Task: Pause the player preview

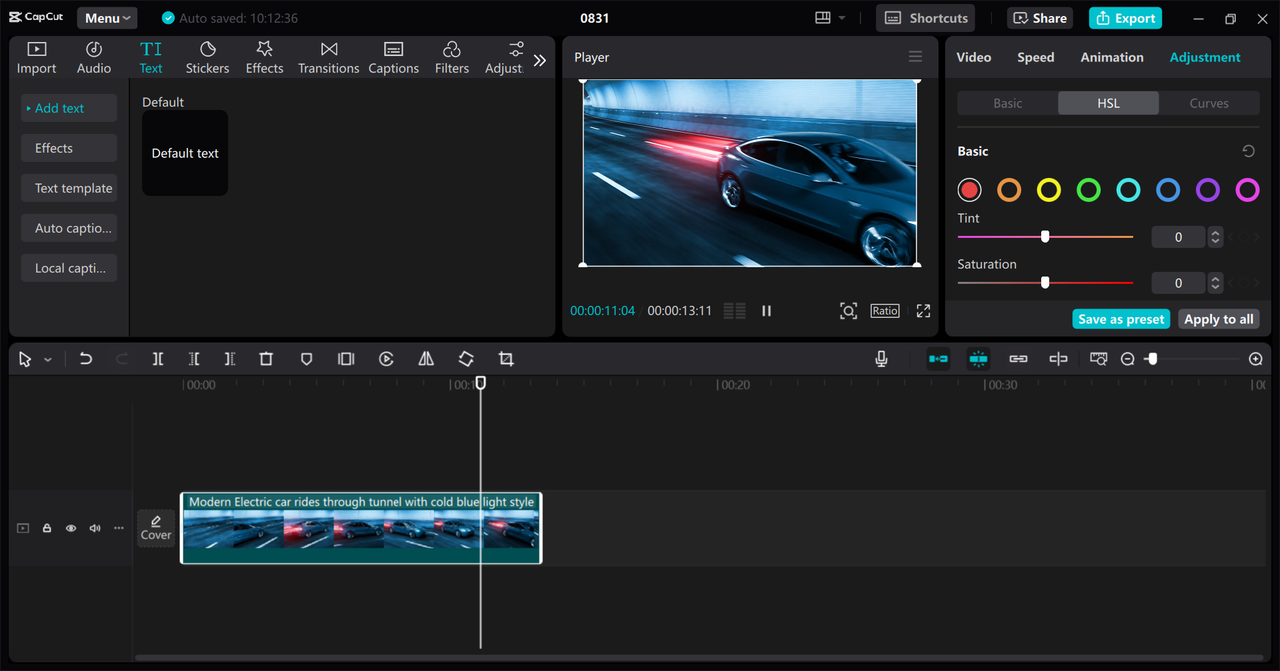Action: click(767, 311)
